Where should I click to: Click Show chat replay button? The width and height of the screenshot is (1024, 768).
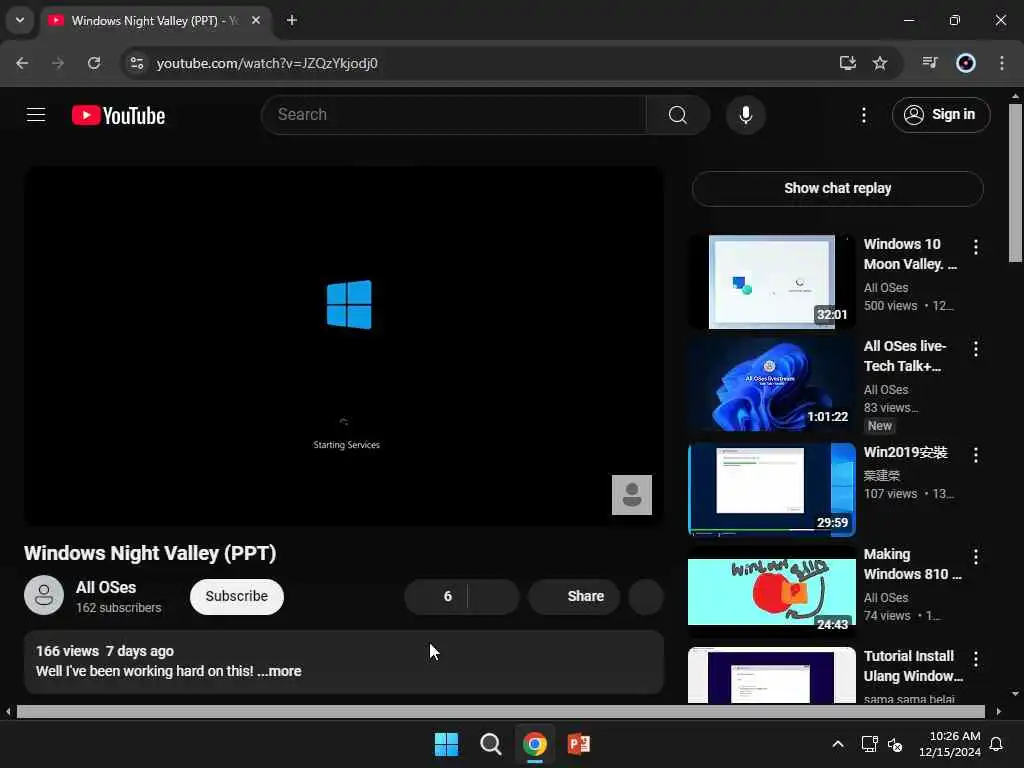[x=837, y=188]
